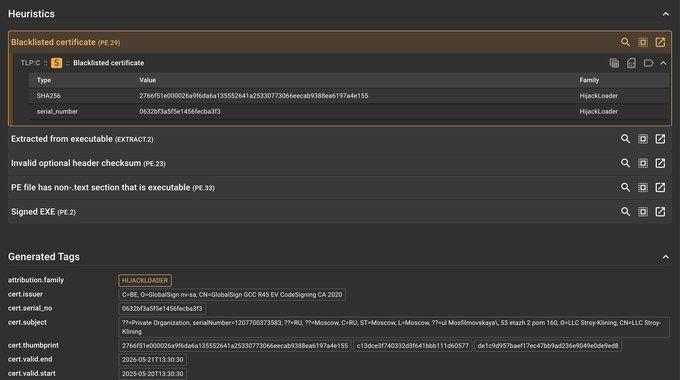Click the Blacklisted certificate section title text
This screenshot has width=680, height=380.
tap(108, 63)
